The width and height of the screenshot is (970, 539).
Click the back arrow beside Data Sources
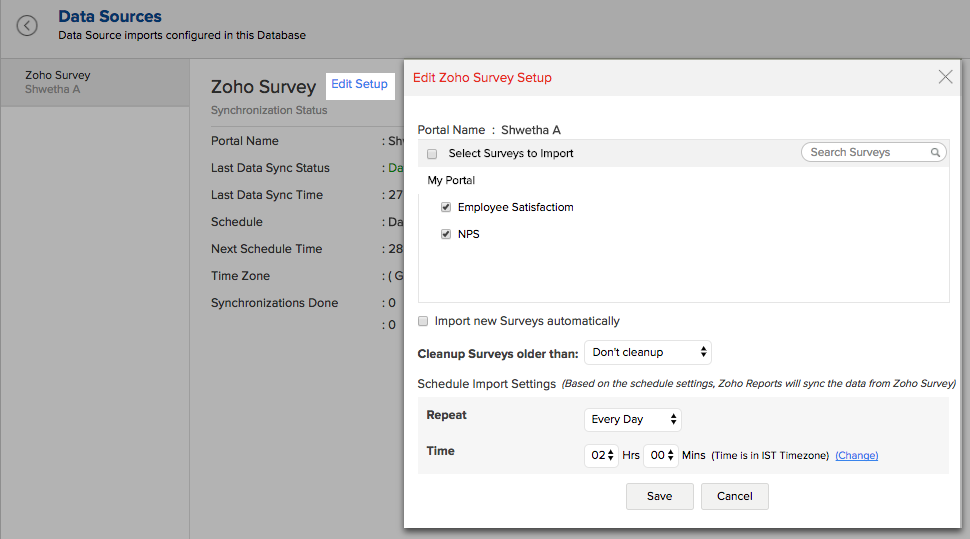pos(27,26)
